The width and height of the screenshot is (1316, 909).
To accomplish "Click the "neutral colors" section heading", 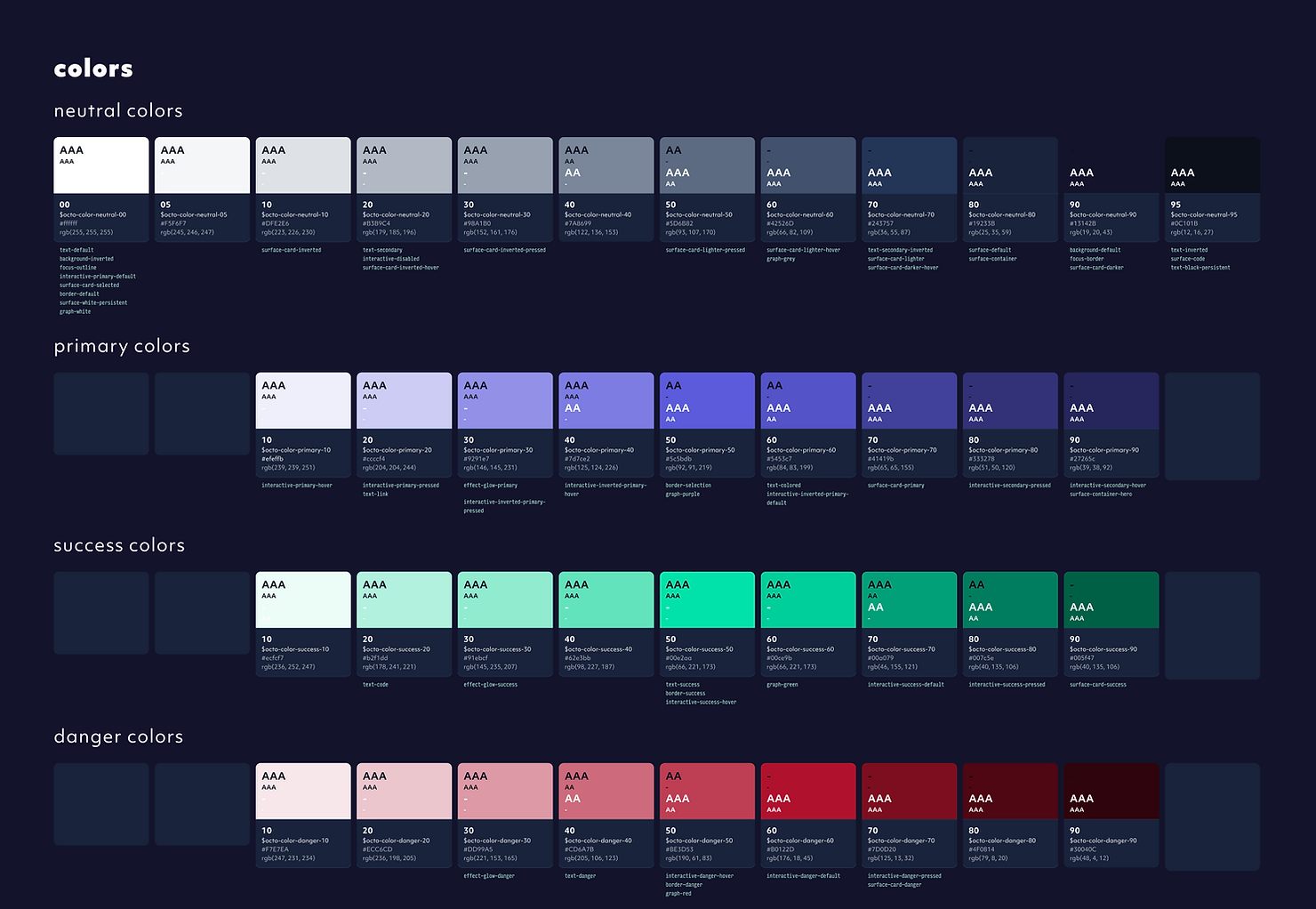I will coord(118,110).
